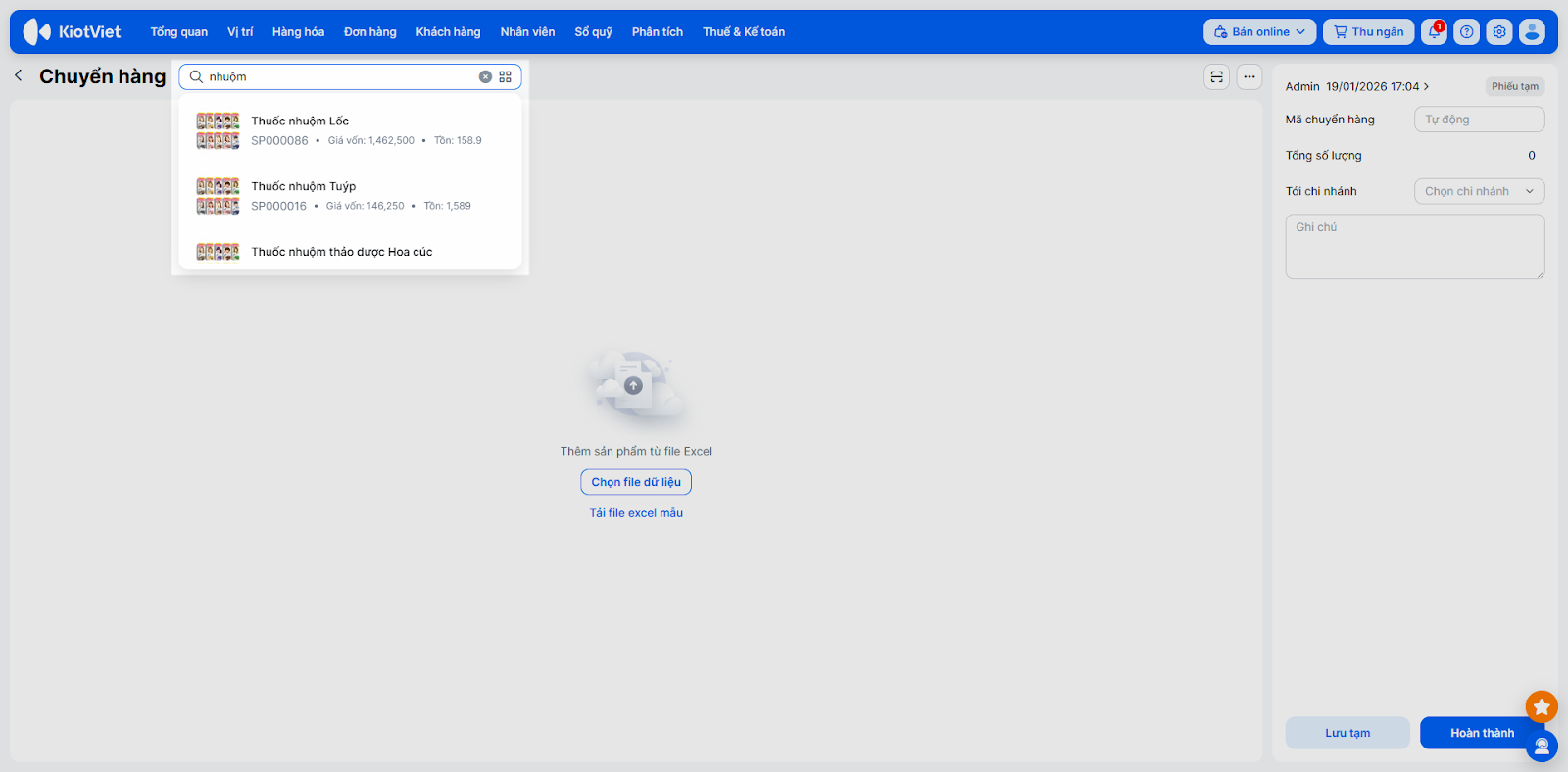Viewport: 1568px width, 772px height.
Task: Click the KiotViet logo
Action: pyautogui.click(x=72, y=31)
